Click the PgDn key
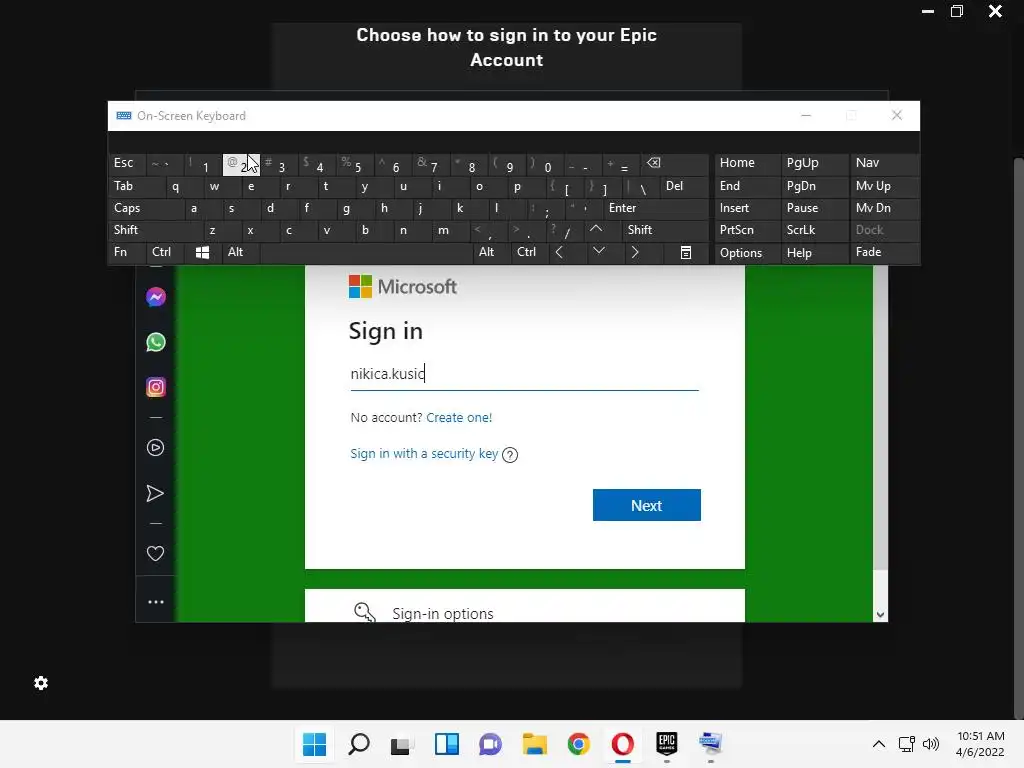This screenshot has height=768, width=1024. pos(814,186)
